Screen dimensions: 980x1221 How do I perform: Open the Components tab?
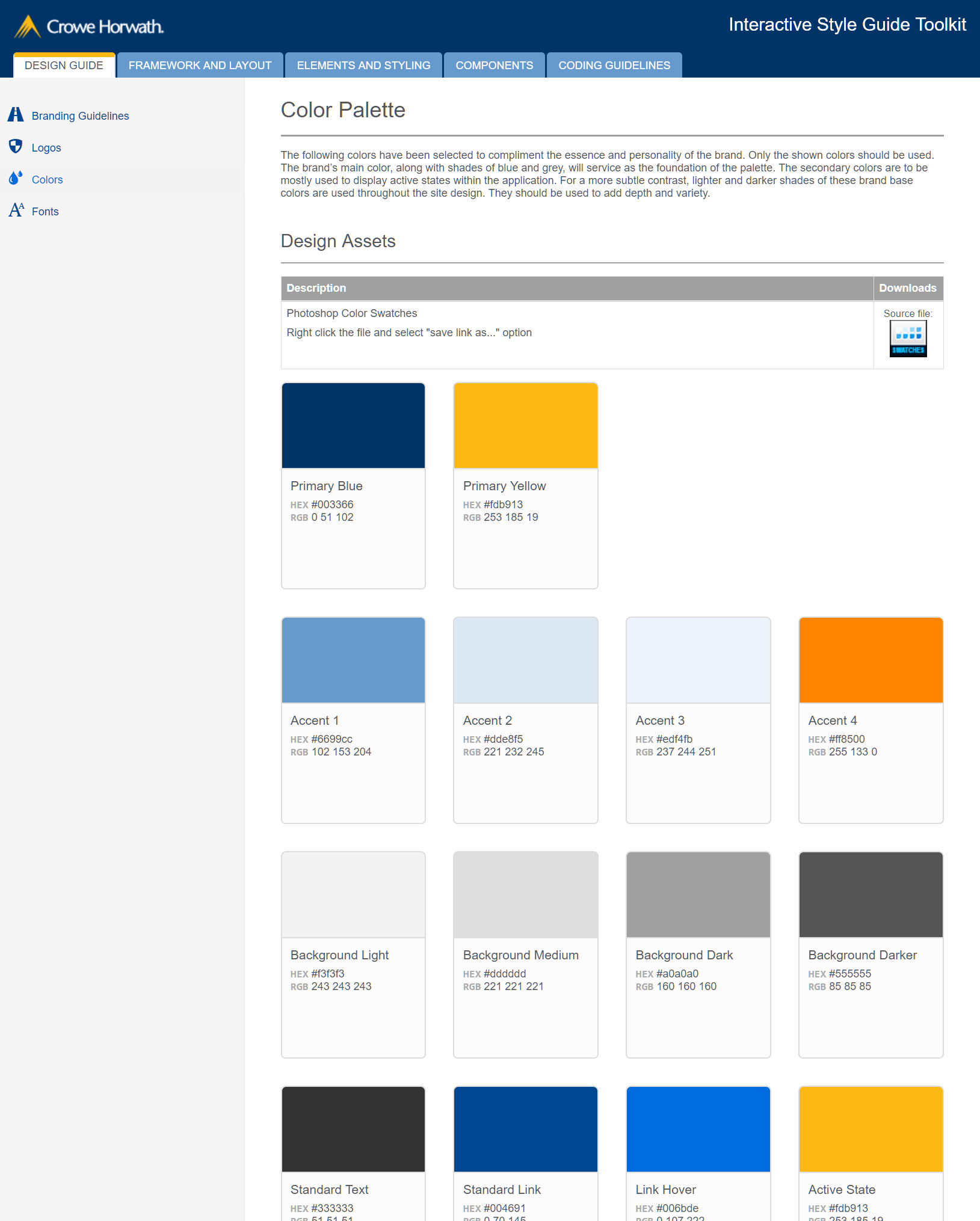pyautogui.click(x=494, y=65)
